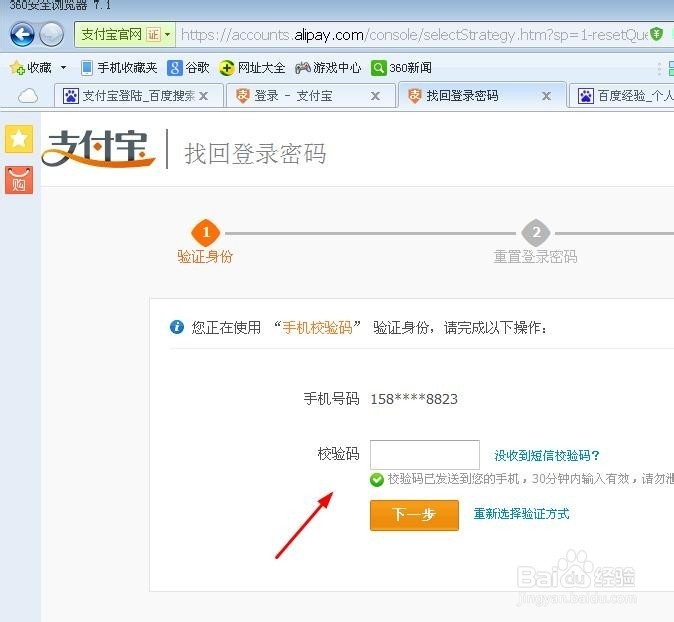Click step 1 验证身份 marker
The width and height of the screenshot is (674, 622).
(x=205, y=233)
